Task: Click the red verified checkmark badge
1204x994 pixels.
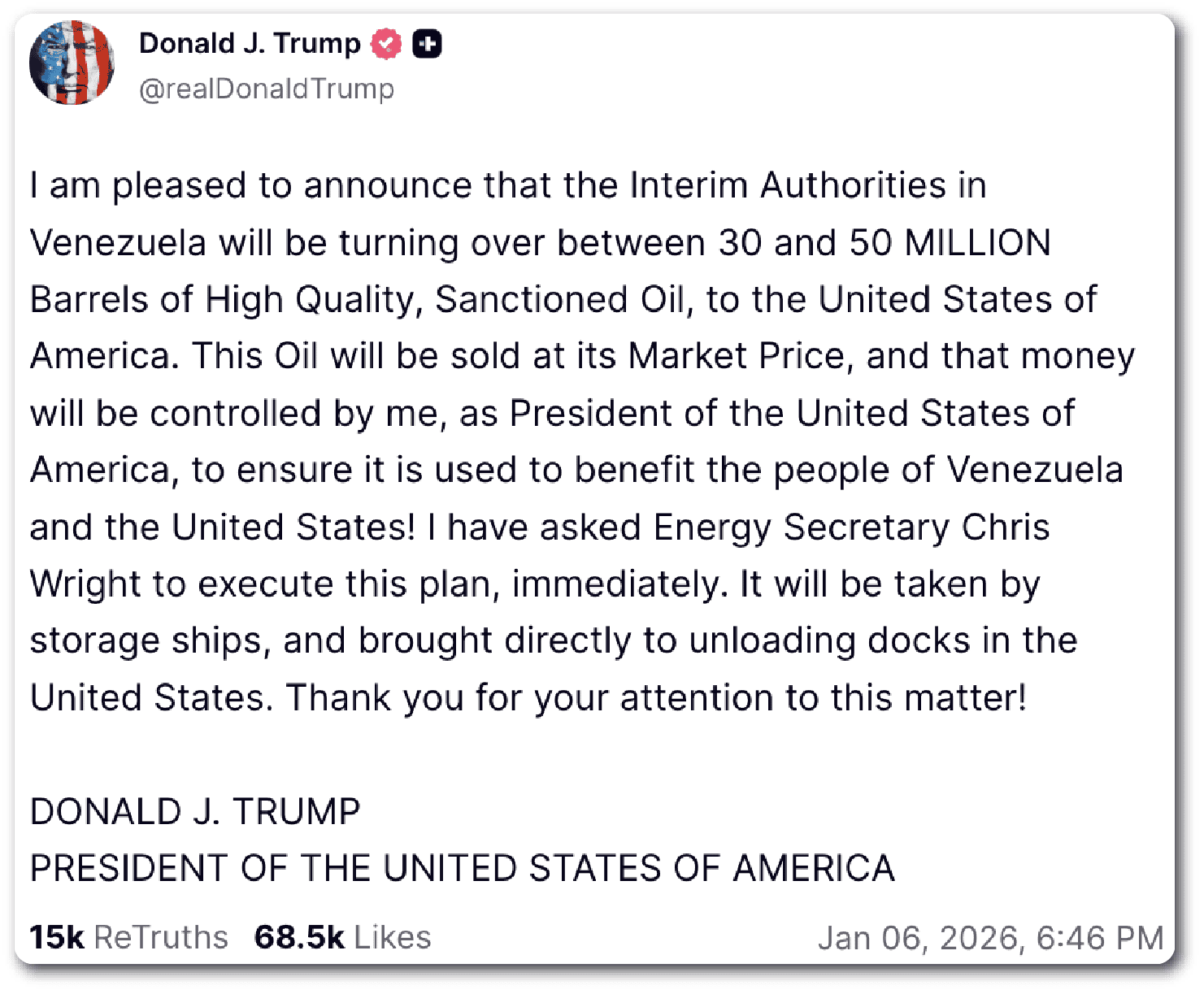Action: [386, 44]
